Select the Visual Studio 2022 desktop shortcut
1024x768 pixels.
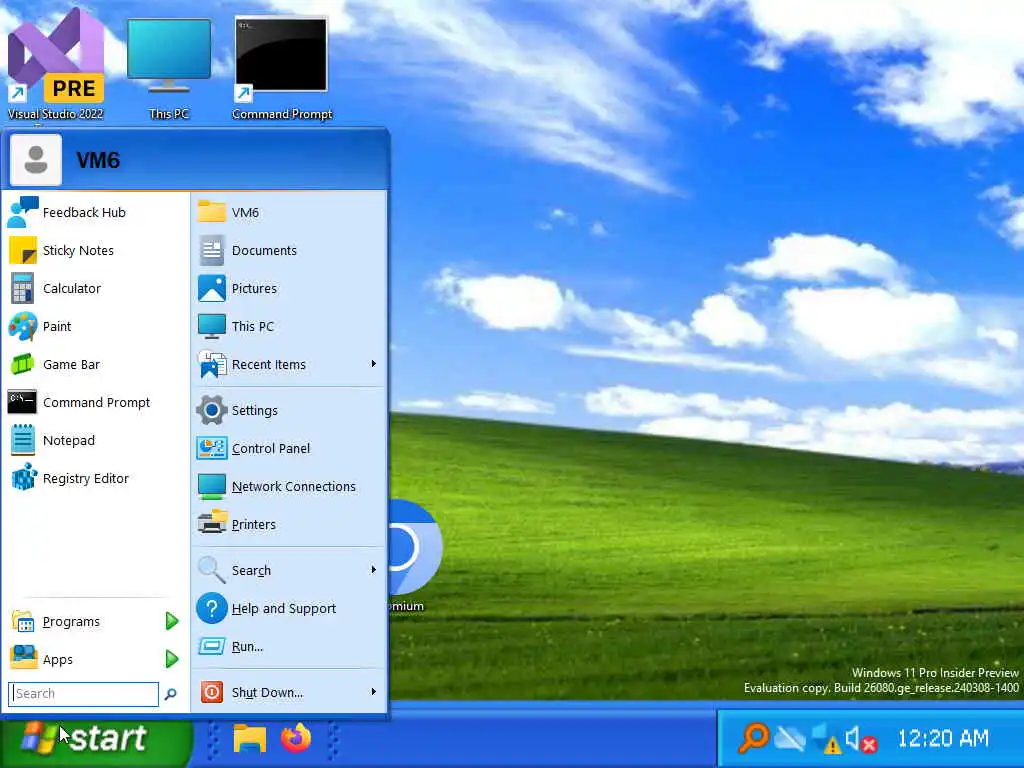[56, 65]
